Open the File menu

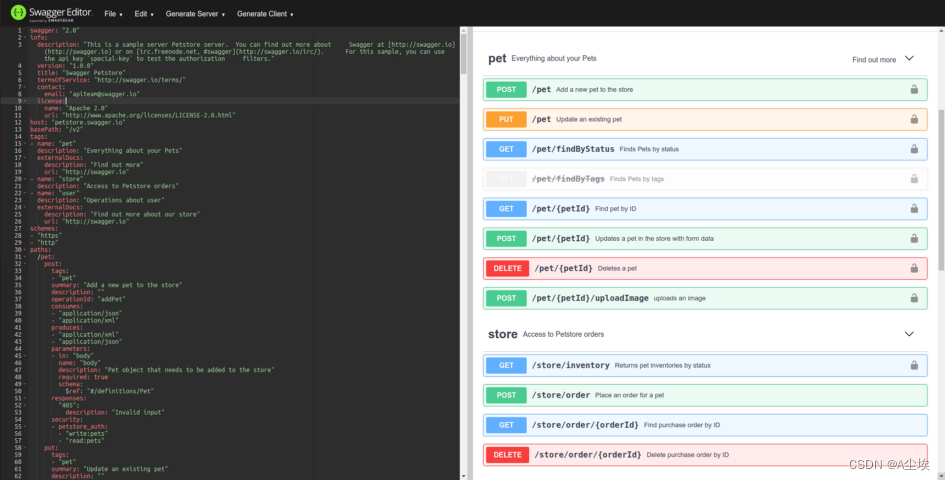tap(113, 14)
